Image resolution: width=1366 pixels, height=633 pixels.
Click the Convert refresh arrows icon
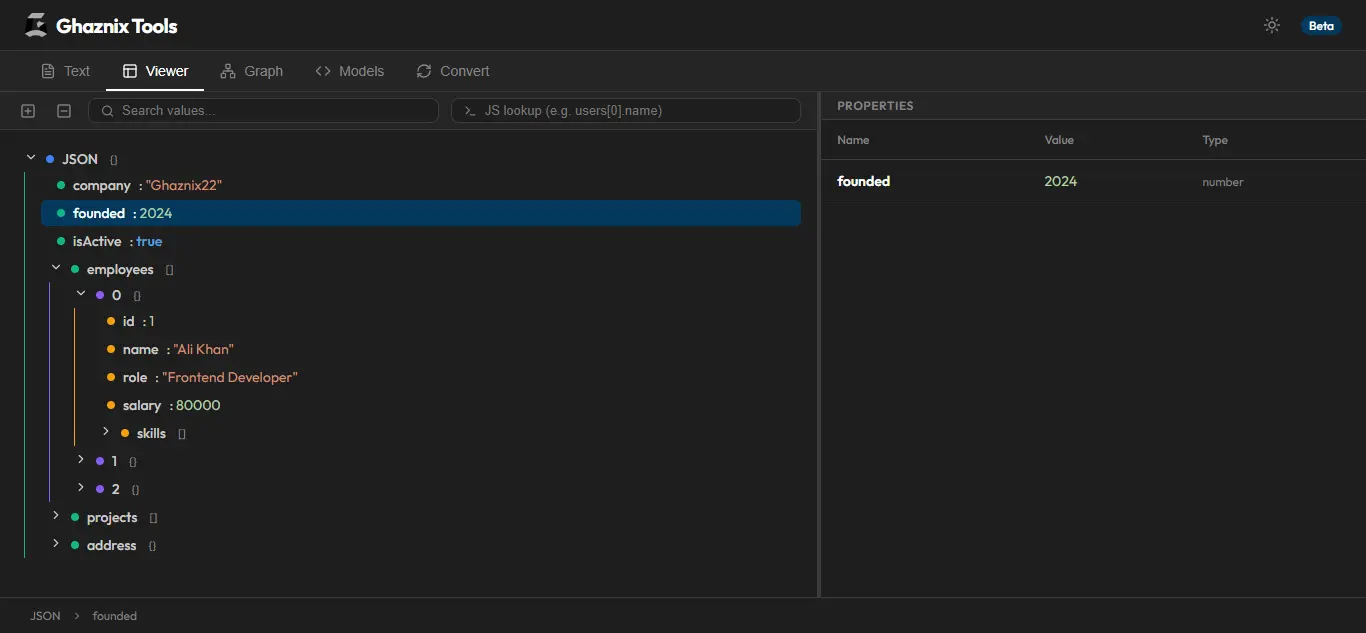[x=422, y=71]
